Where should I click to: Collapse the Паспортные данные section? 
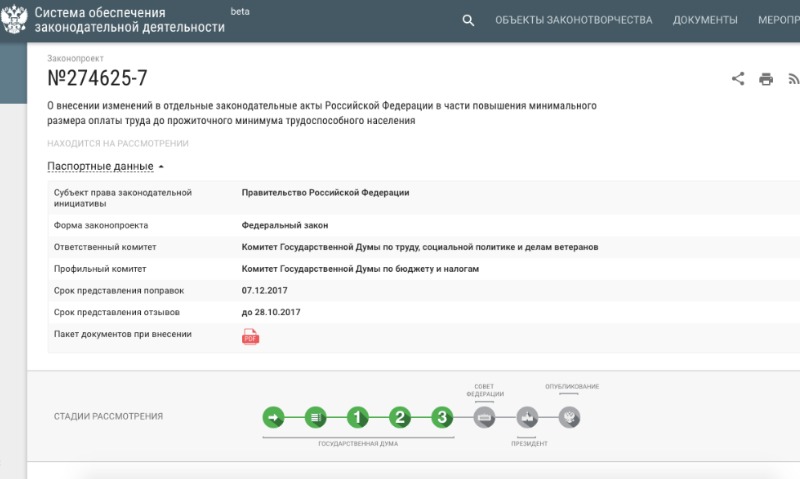click(x=105, y=166)
